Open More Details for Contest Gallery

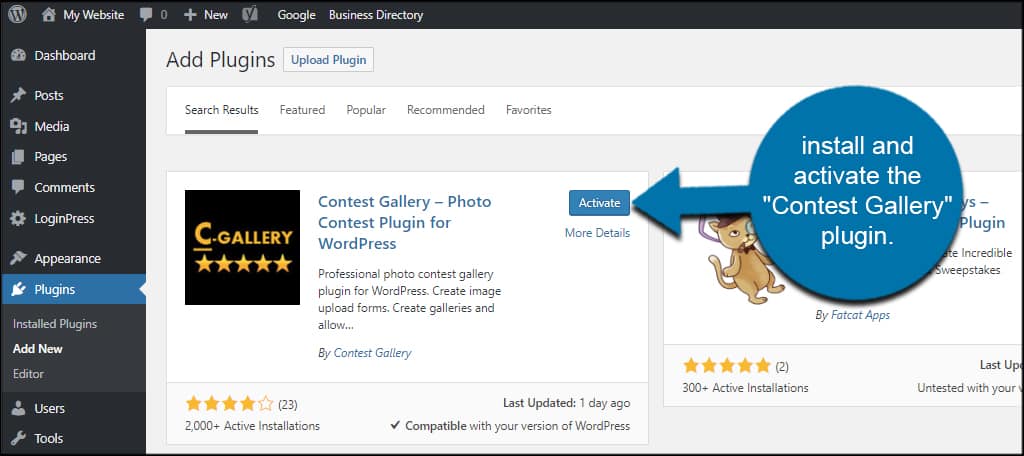click(597, 233)
